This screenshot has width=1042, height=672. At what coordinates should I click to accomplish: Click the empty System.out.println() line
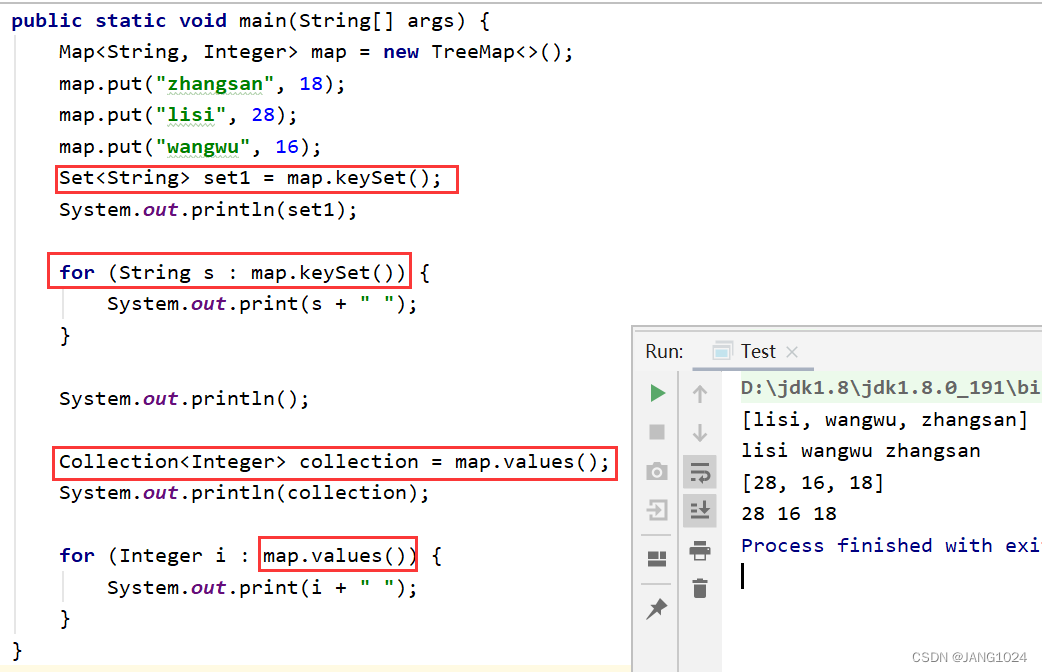click(x=184, y=399)
